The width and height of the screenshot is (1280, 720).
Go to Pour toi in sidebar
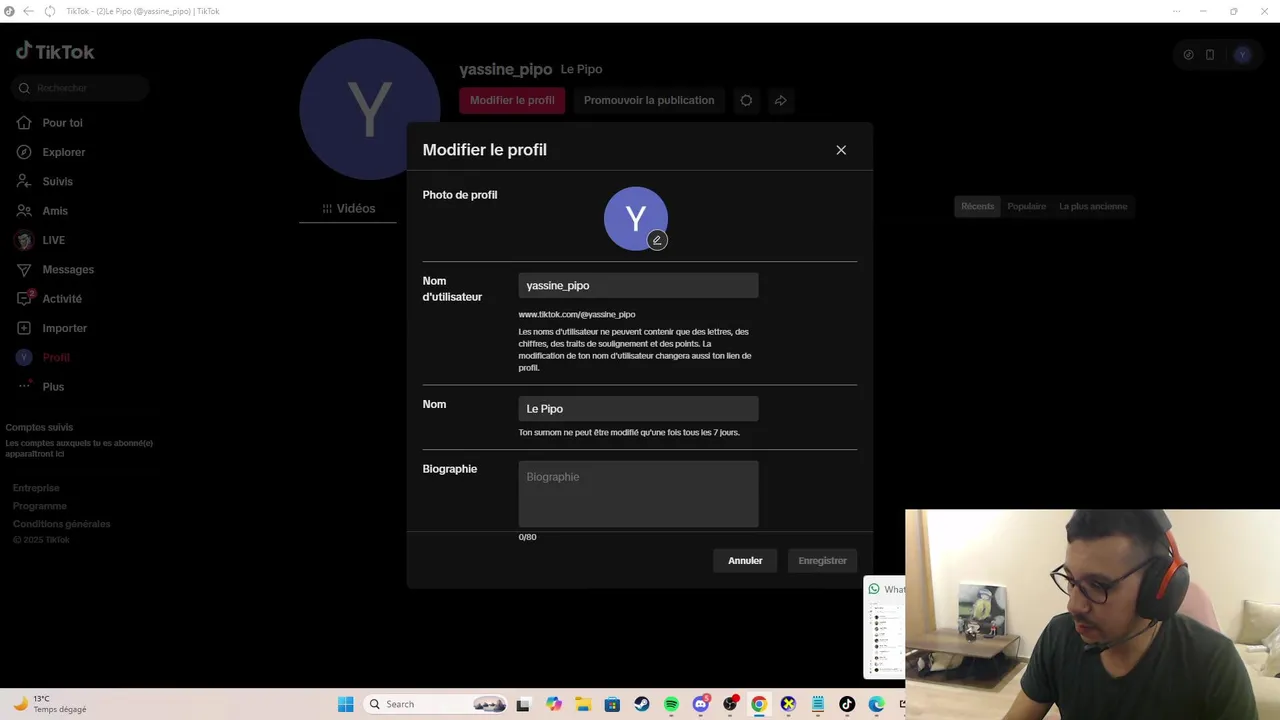(62, 123)
